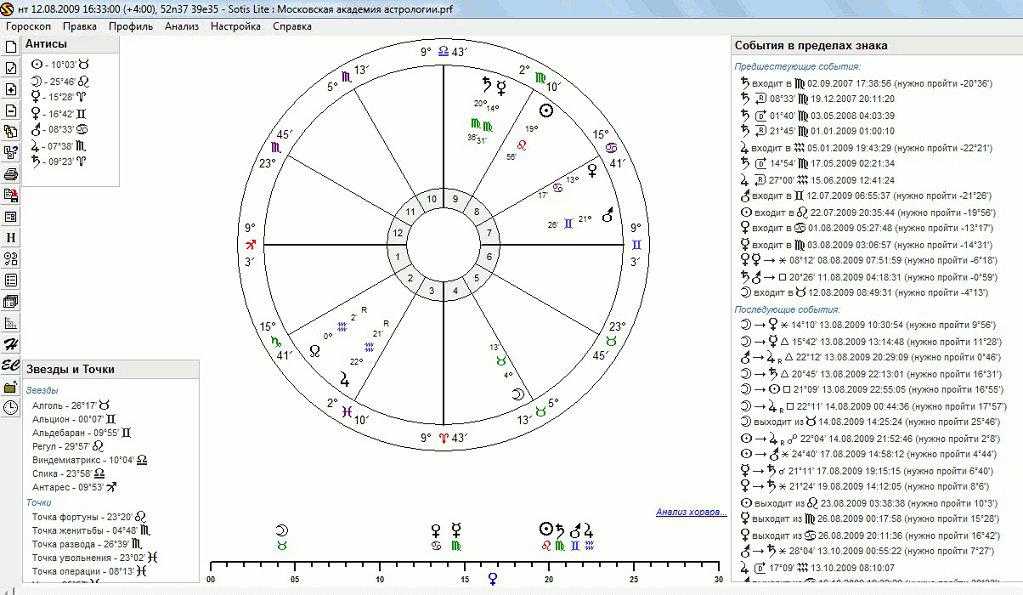
Task: Select the Saturn antiscion 09°23' row
Action: coord(59,161)
